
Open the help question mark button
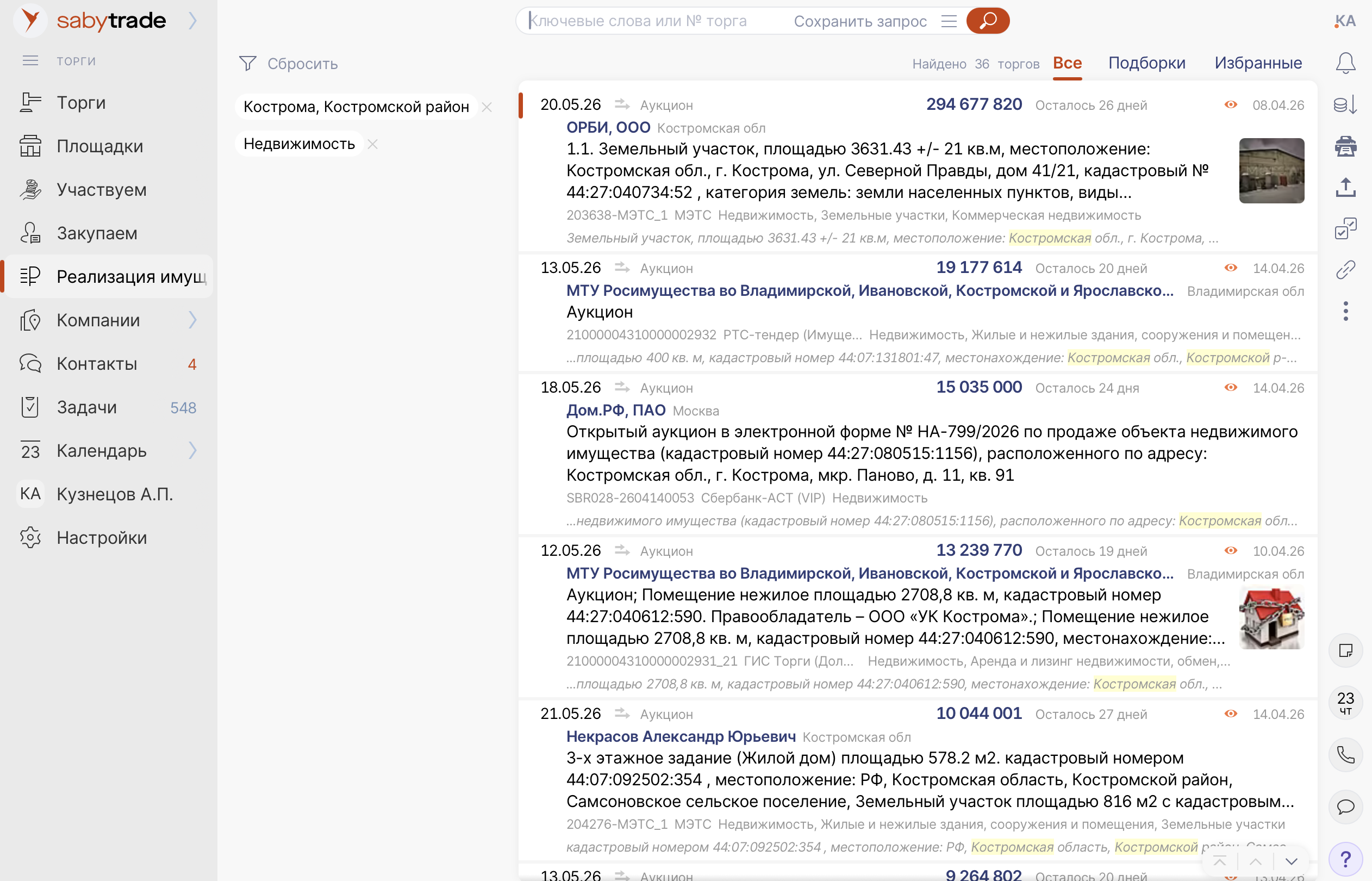coord(1346,859)
